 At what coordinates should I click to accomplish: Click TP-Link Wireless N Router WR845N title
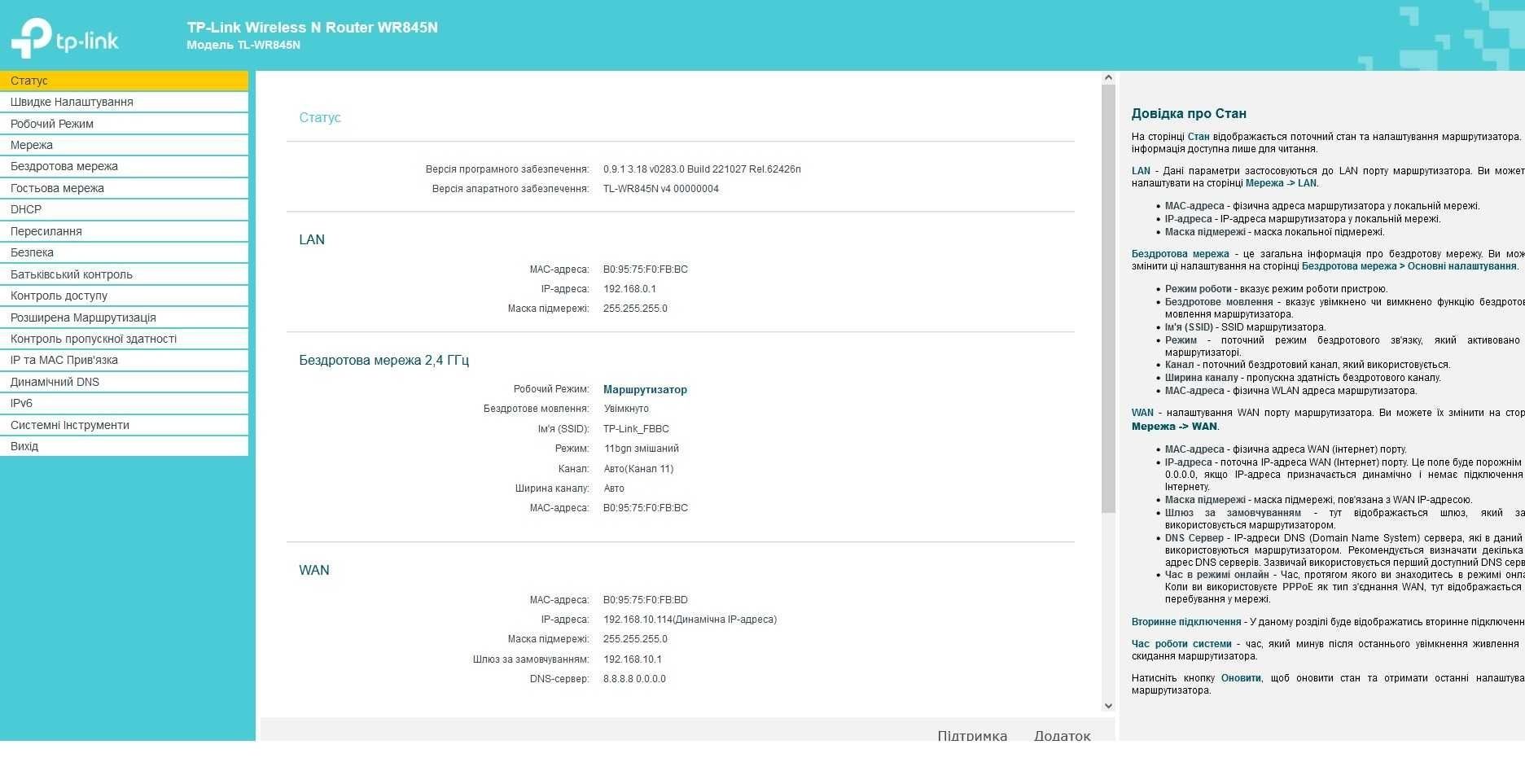pyautogui.click(x=313, y=28)
